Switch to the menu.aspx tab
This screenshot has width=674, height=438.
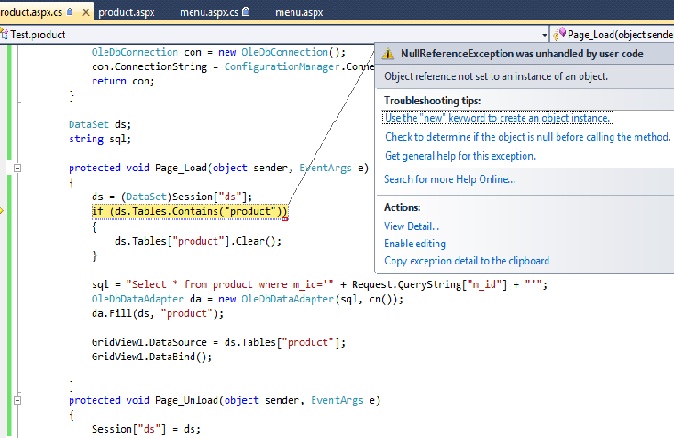tap(299, 12)
